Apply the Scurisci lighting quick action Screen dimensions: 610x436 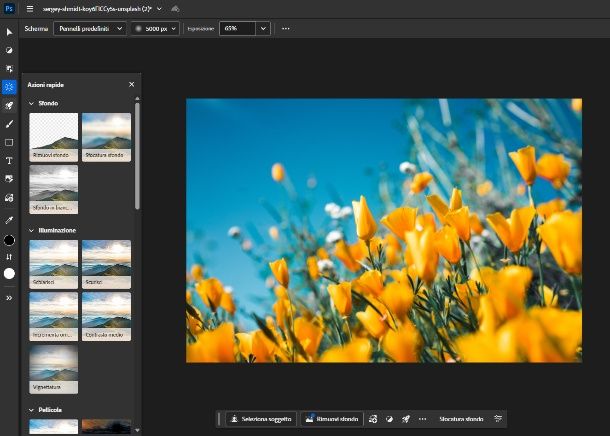(x=107, y=264)
